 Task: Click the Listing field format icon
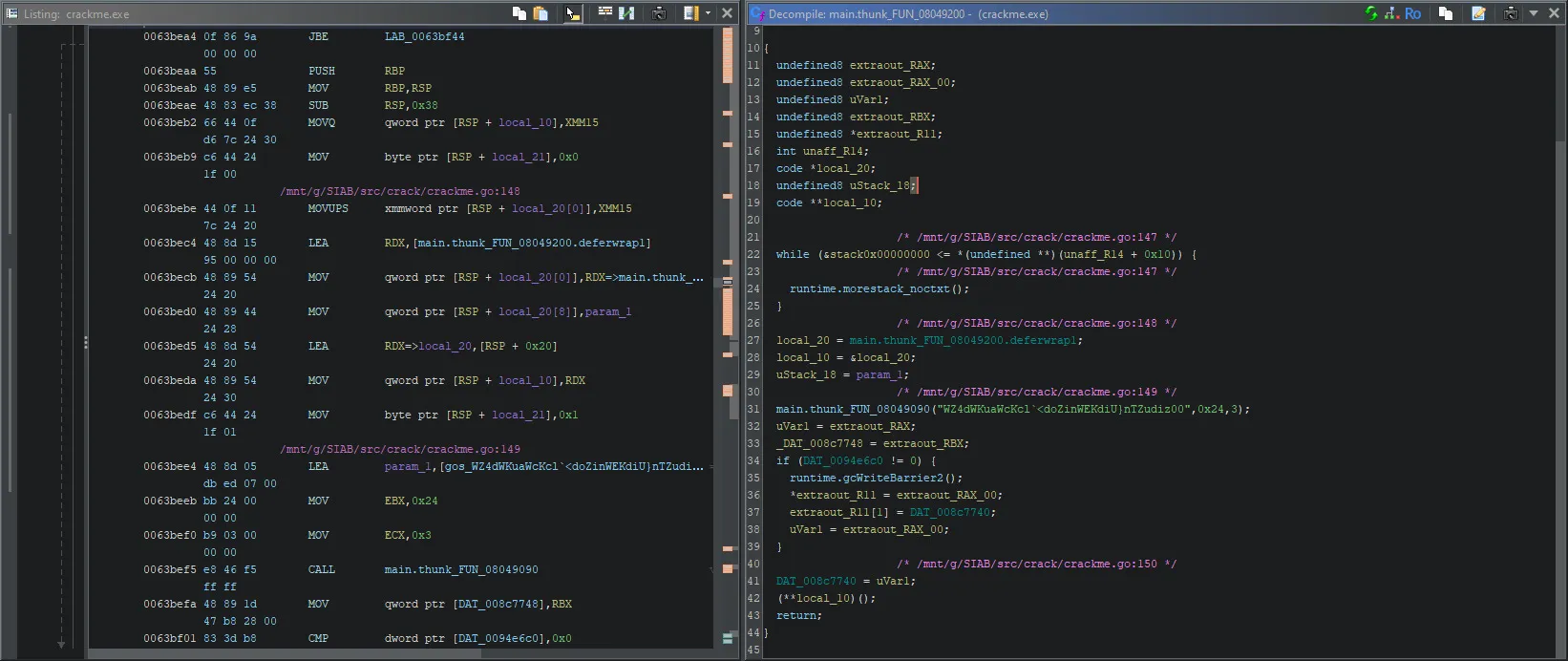click(x=690, y=13)
